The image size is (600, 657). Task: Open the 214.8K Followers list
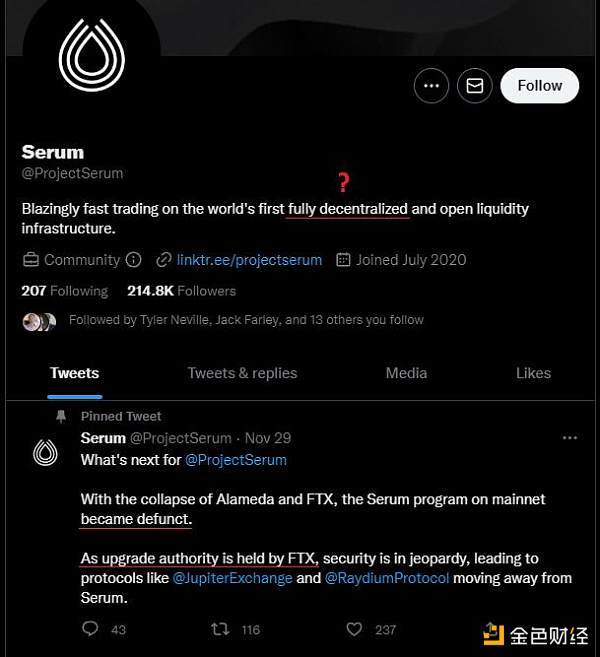[181, 291]
